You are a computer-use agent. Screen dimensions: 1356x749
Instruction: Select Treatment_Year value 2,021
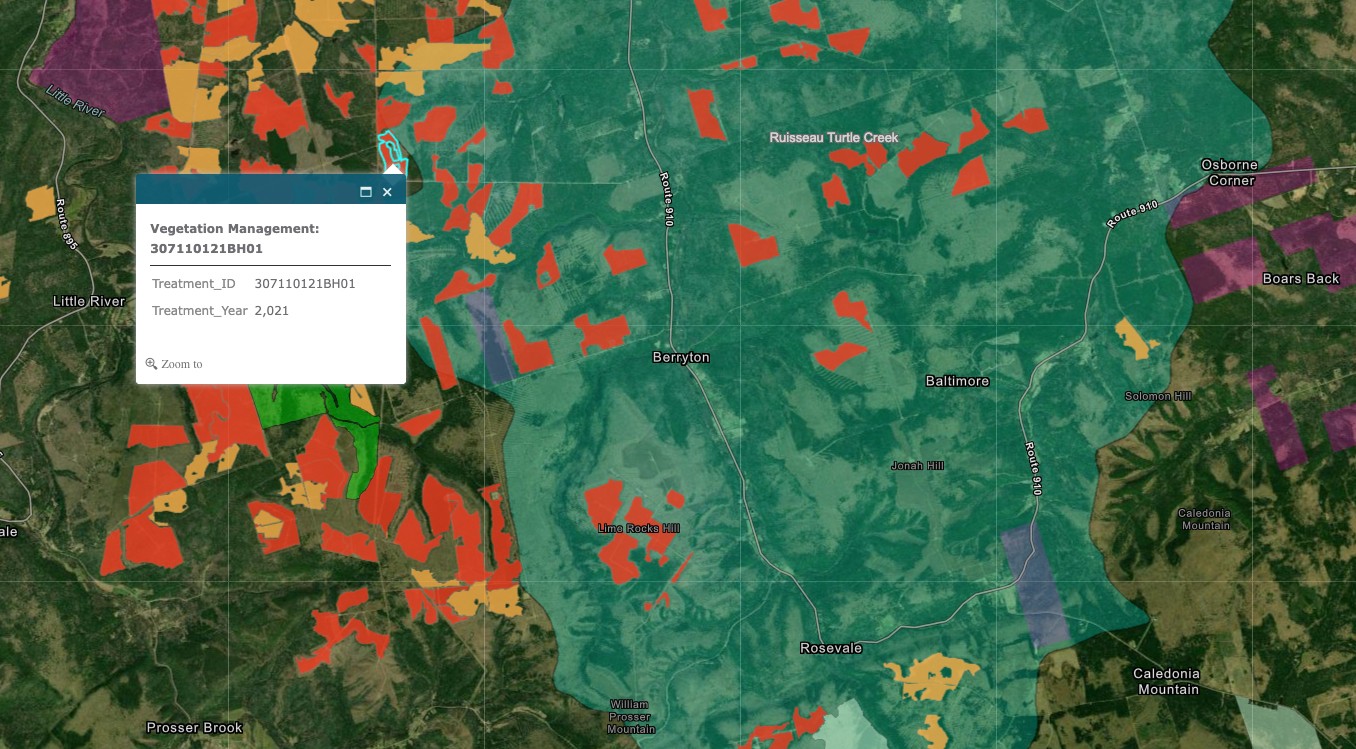272,311
